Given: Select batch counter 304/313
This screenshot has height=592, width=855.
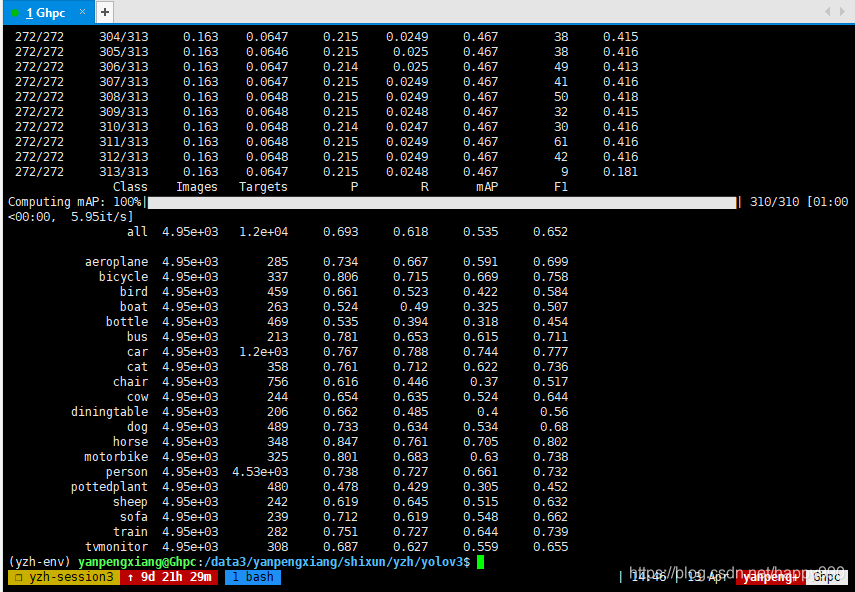Looking at the screenshot, I should (x=123, y=37).
